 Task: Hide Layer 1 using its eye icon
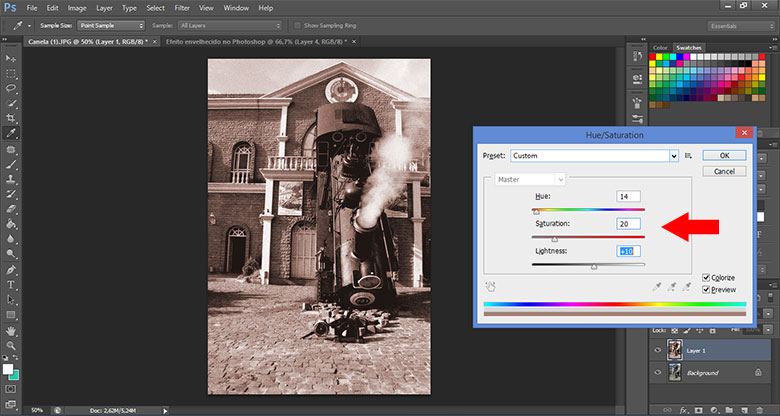coord(657,351)
